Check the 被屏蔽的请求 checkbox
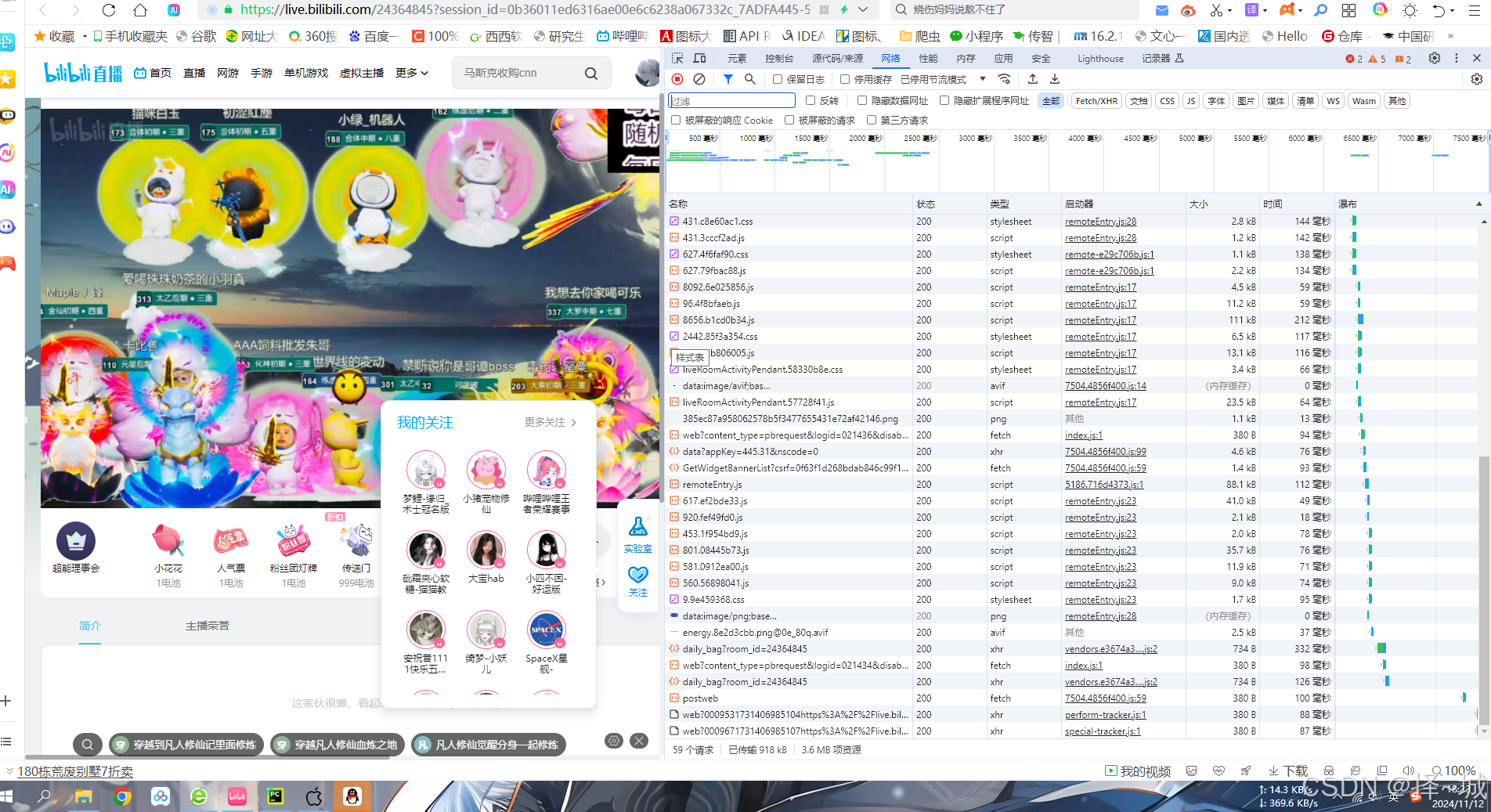Viewport: 1491px width, 812px height. pos(789,120)
